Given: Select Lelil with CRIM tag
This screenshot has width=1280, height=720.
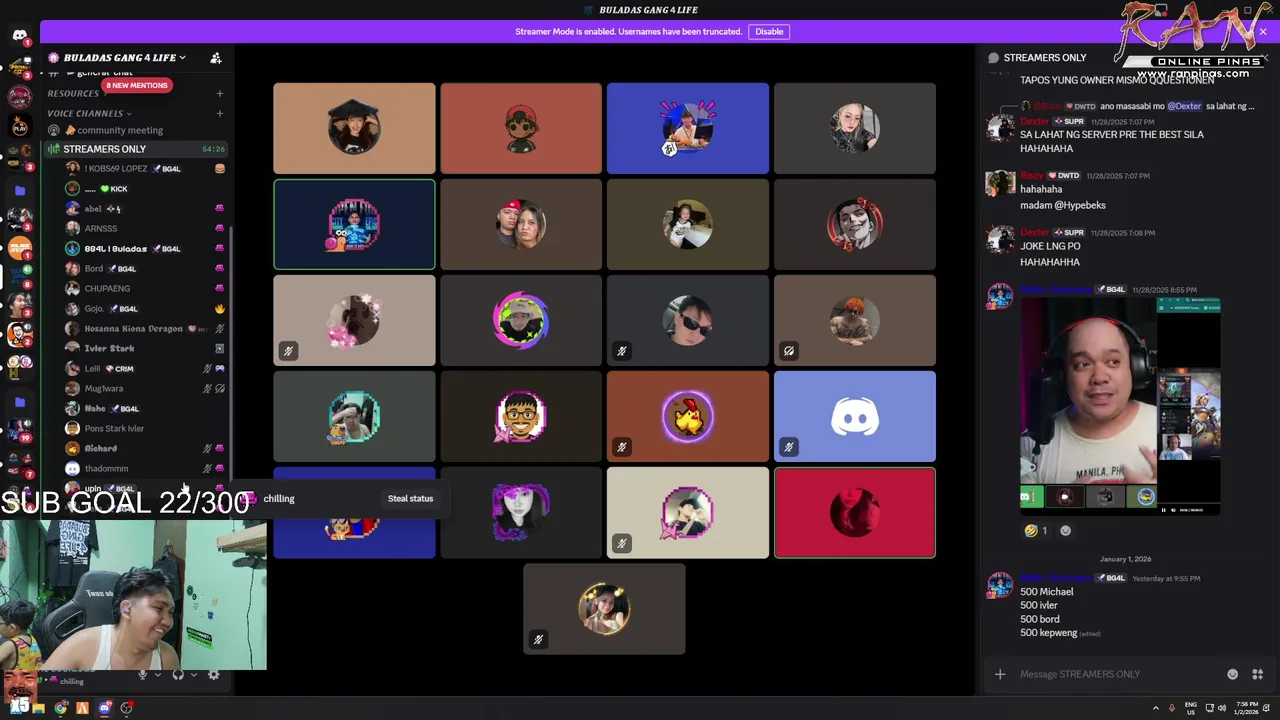Looking at the screenshot, I should coord(146,368).
